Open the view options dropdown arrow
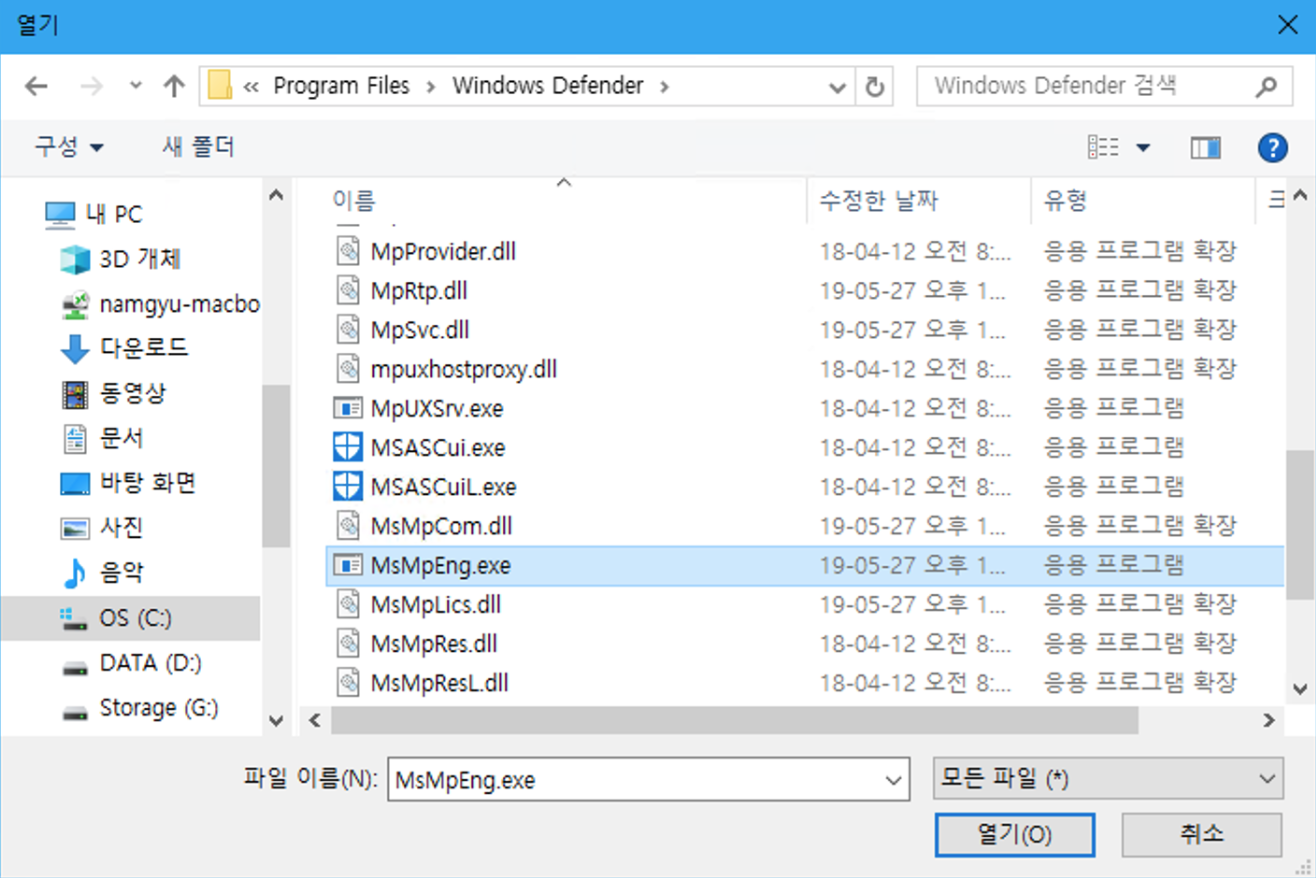Screen dimensions: 1316x878 (x=1142, y=149)
